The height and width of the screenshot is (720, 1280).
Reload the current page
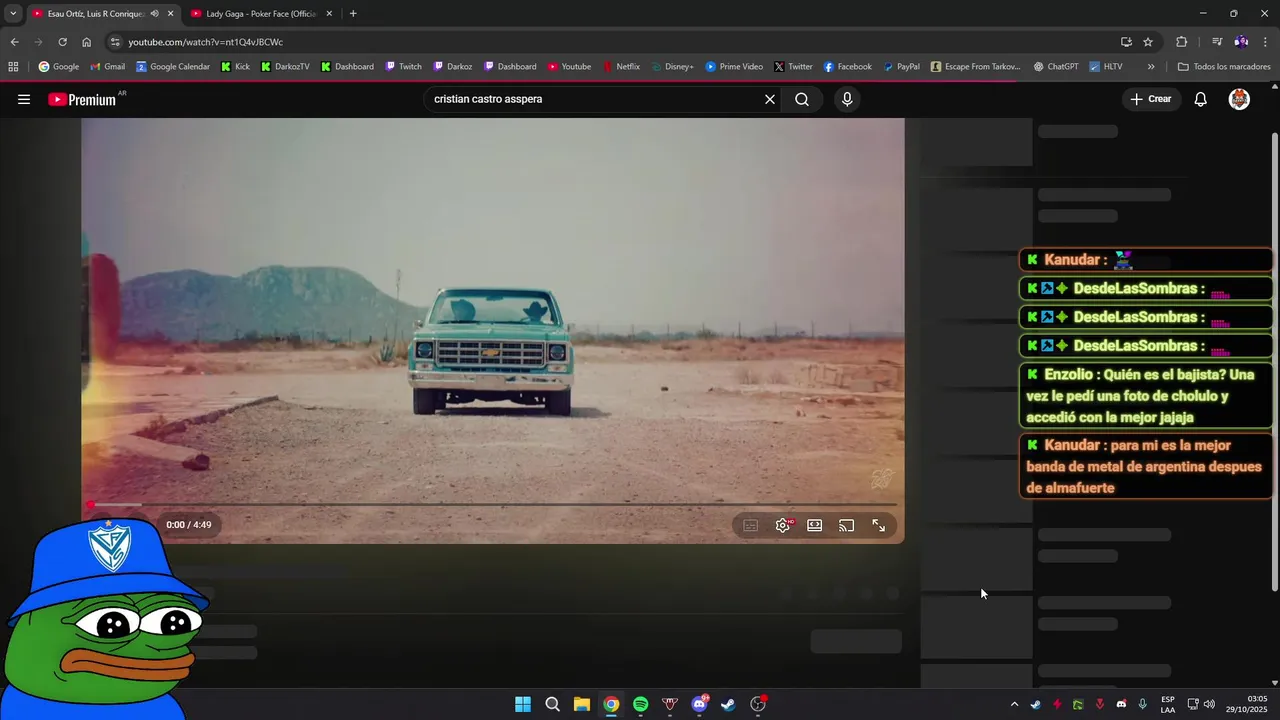pos(62,42)
